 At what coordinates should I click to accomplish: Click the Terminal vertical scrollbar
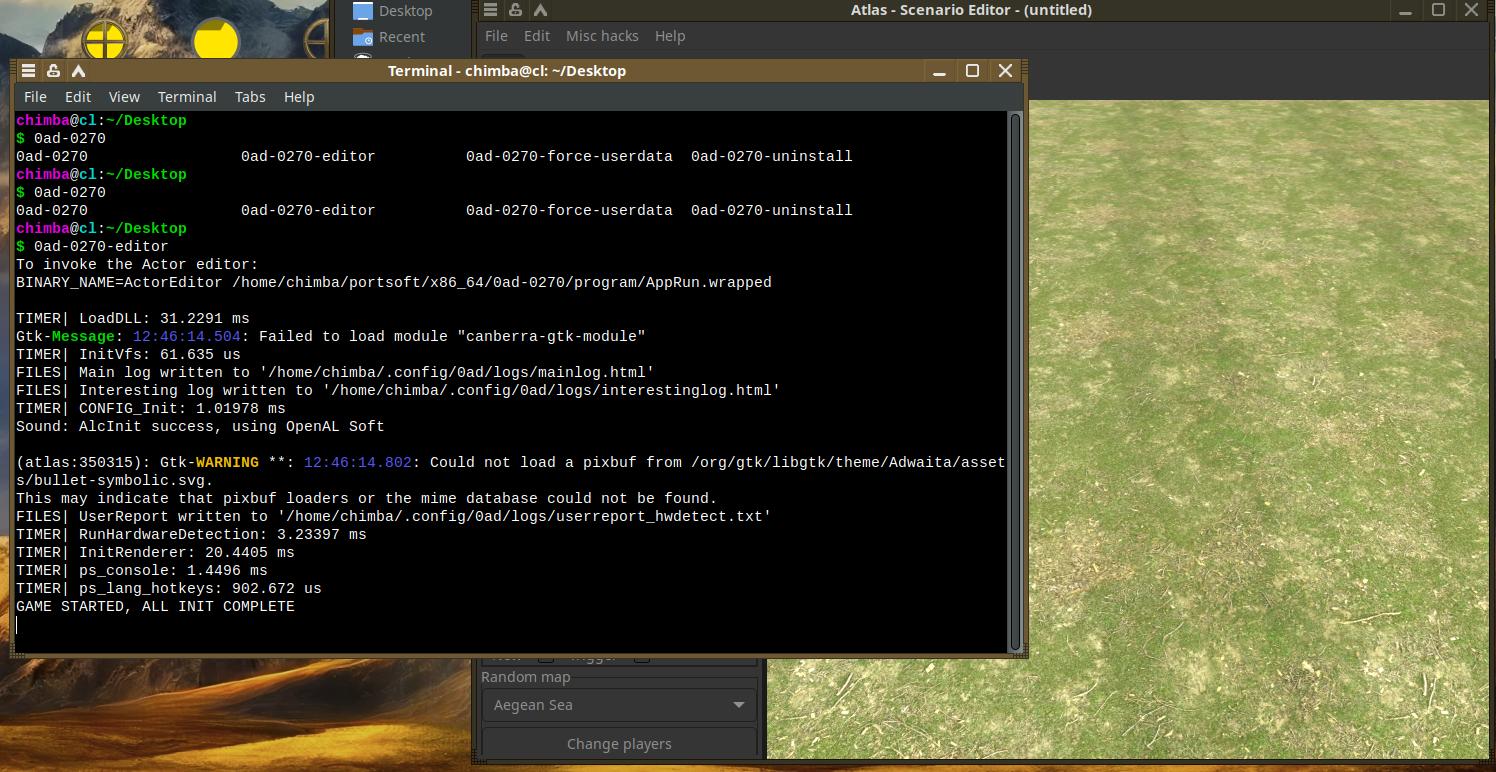pyautogui.click(x=1015, y=380)
